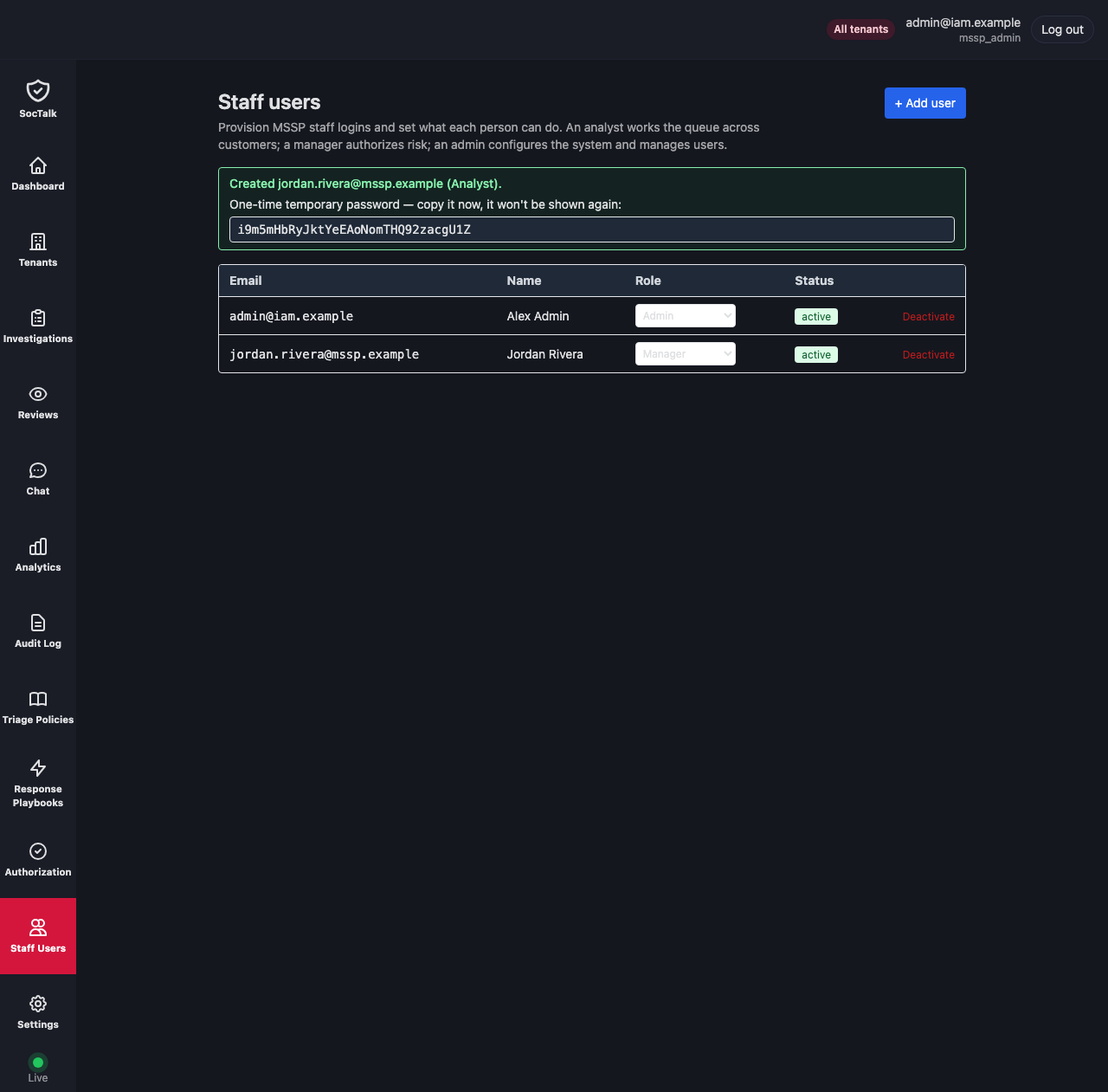1108x1092 pixels.
Task: Click the admin@iam.example email cell
Action: coord(291,316)
